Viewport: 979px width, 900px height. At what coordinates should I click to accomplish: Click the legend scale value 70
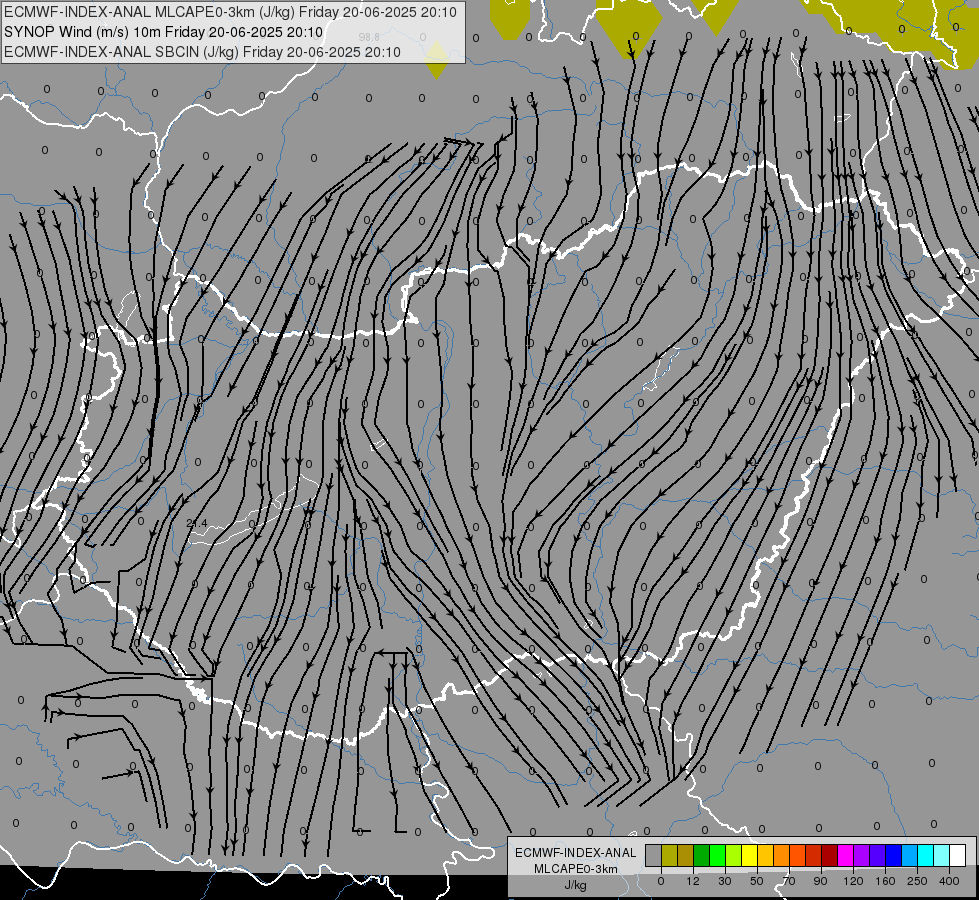[789, 881]
